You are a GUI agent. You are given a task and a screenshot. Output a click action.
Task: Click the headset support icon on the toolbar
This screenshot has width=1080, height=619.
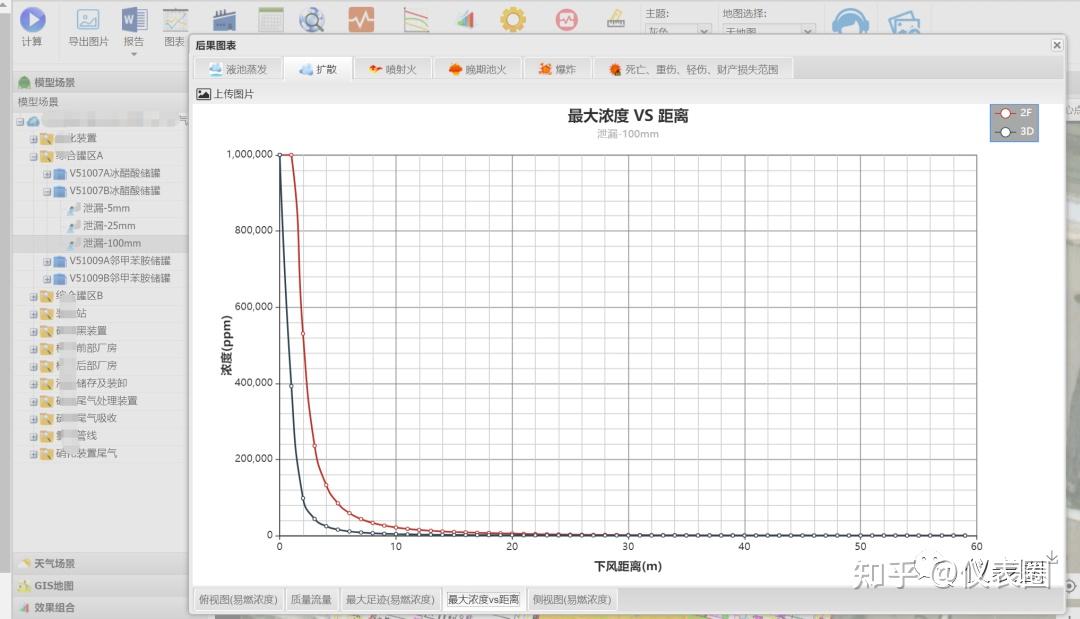[x=853, y=19]
